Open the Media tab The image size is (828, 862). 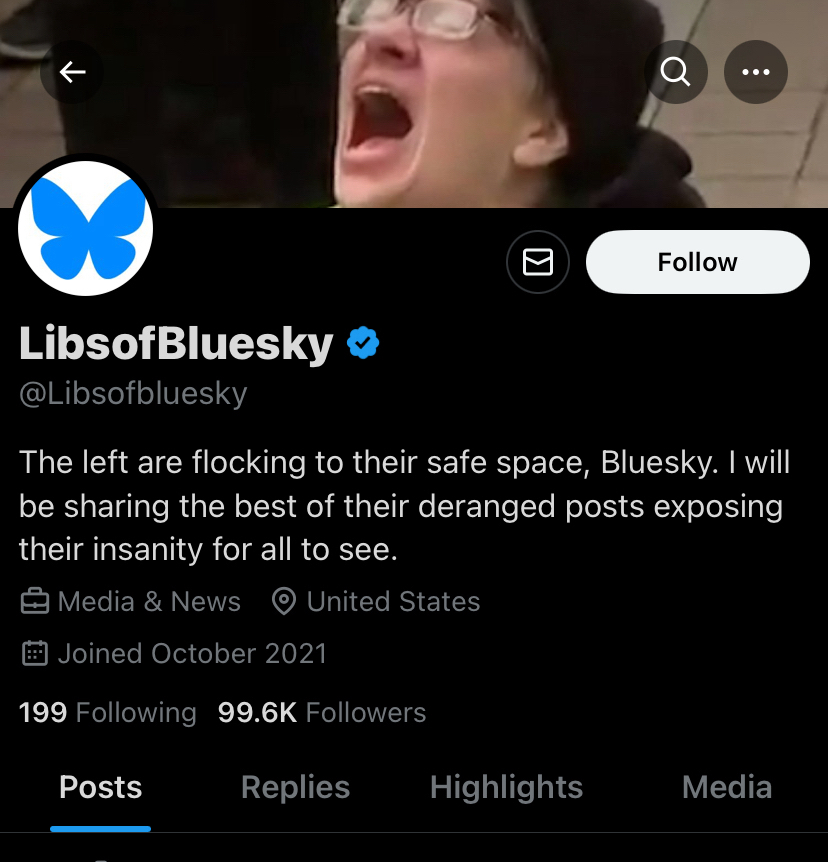pyautogui.click(x=727, y=787)
